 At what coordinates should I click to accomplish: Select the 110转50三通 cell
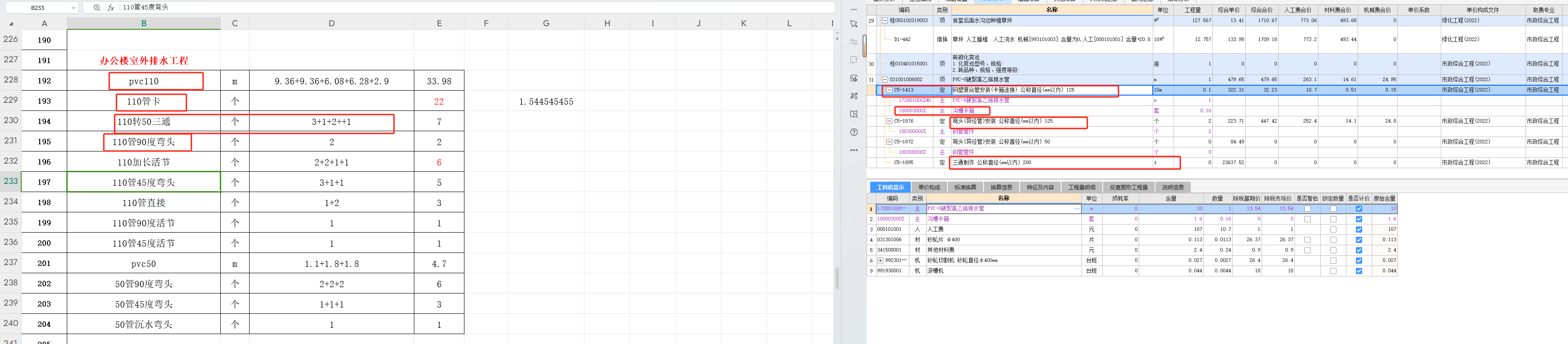pos(144,122)
